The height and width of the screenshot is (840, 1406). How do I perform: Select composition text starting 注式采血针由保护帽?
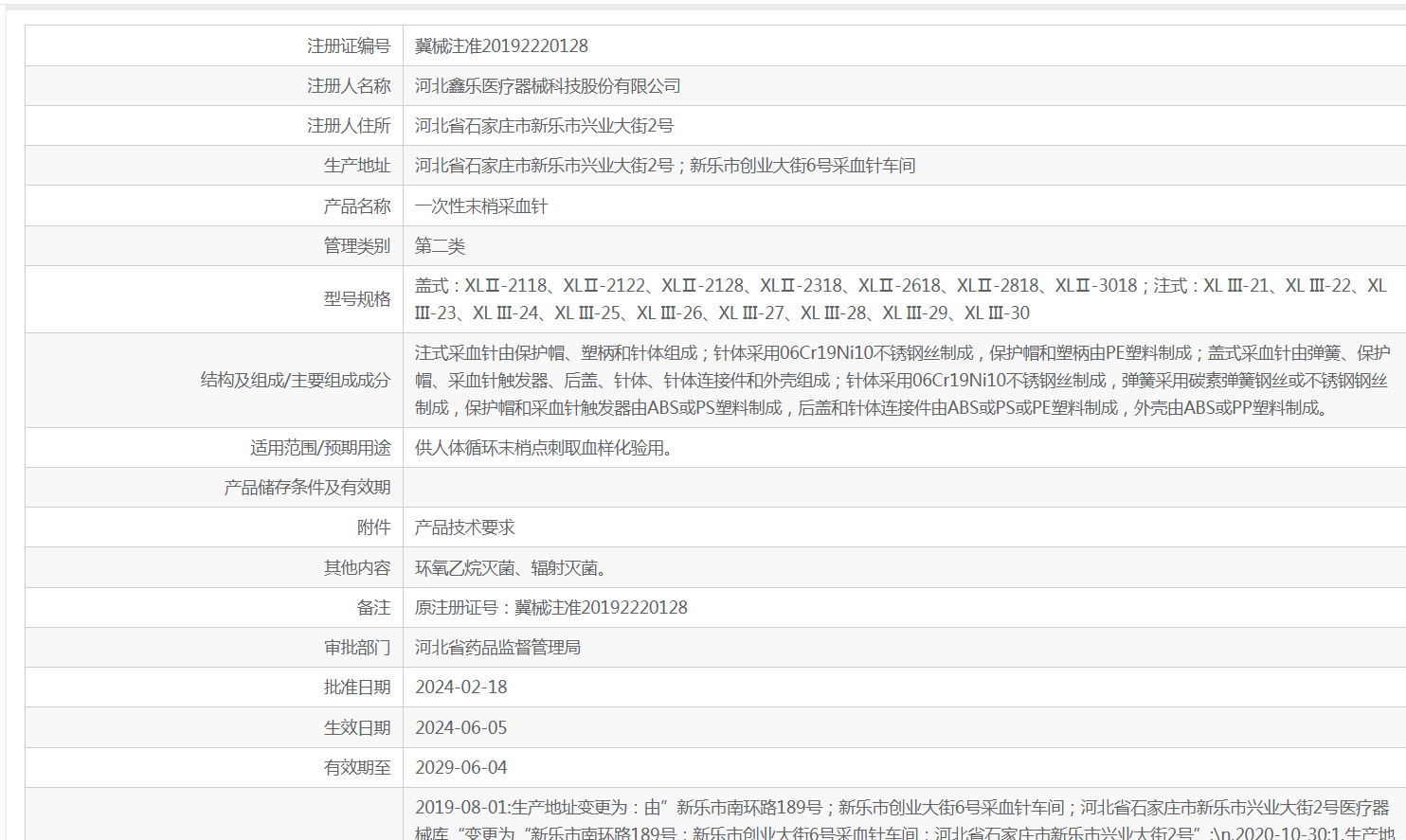[902, 380]
